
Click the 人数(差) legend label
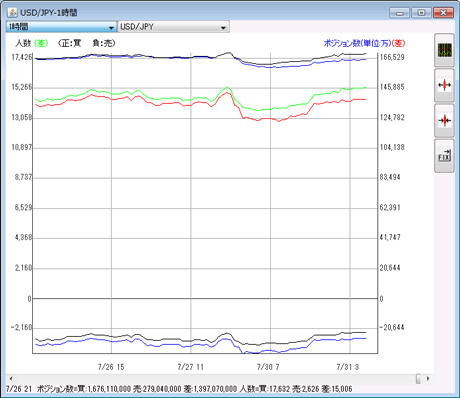coord(32,43)
